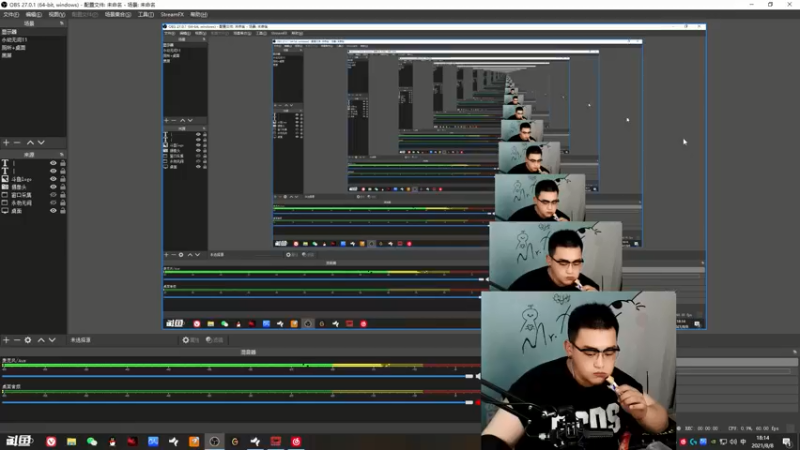Add a new source with plus icon
The image size is (800, 450).
coord(6,340)
